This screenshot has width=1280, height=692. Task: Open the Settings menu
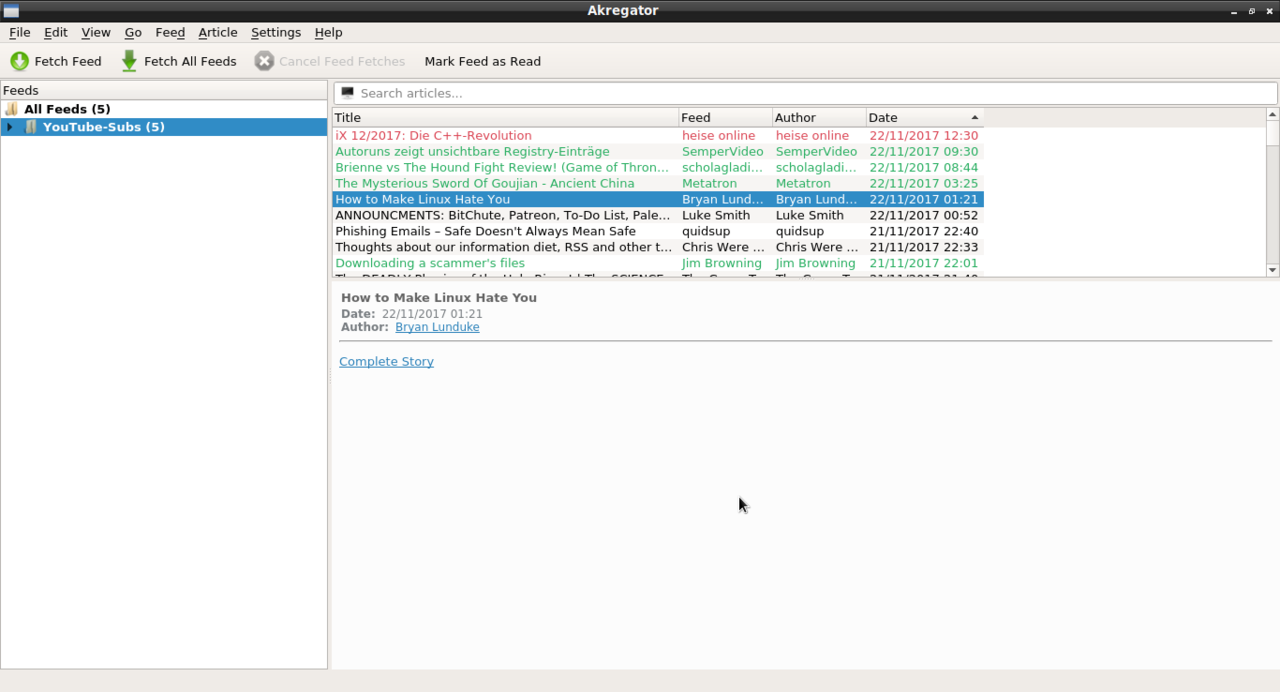[275, 32]
